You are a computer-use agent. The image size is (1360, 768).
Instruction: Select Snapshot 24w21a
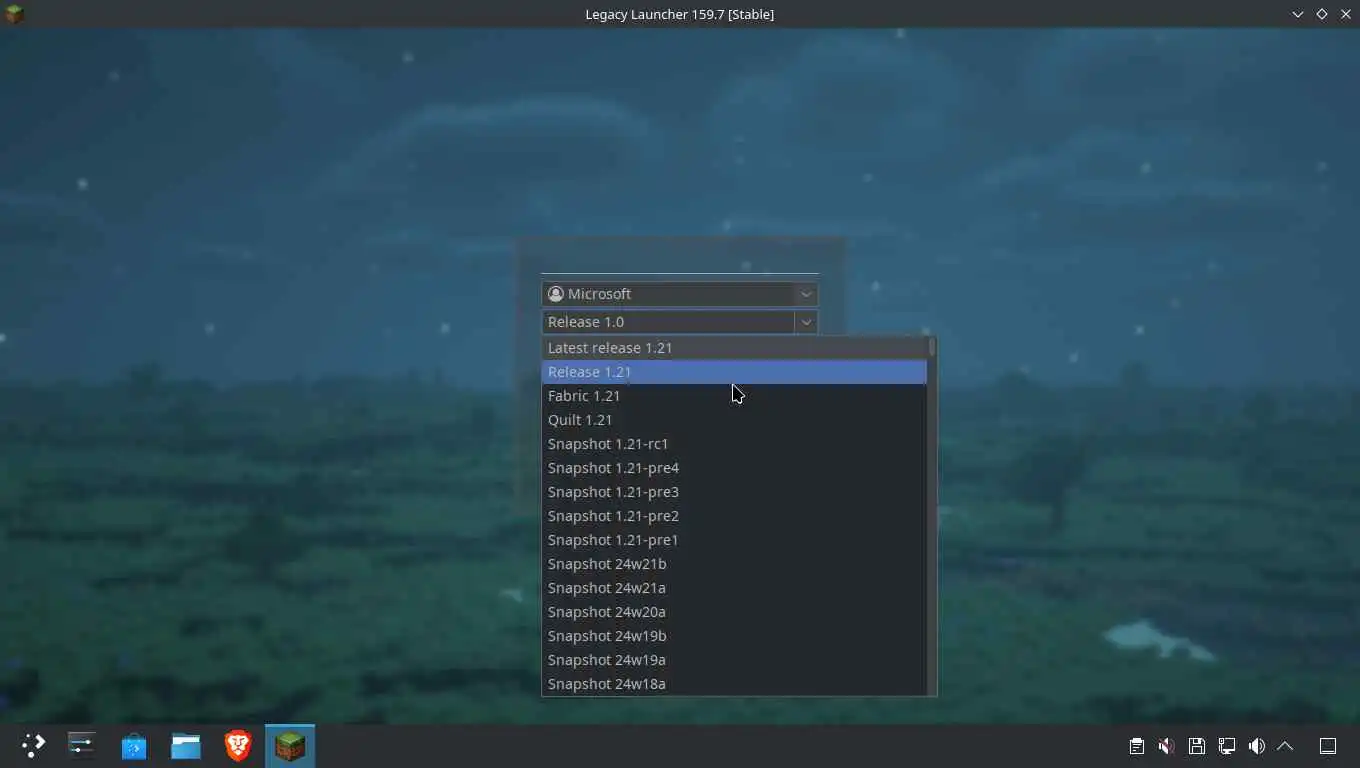(x=734, y=588)
